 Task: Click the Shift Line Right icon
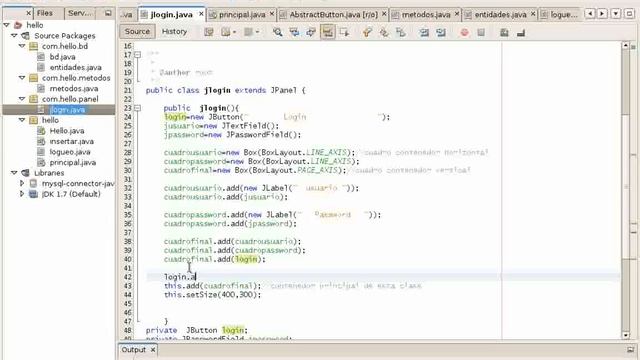click(440, 32)
